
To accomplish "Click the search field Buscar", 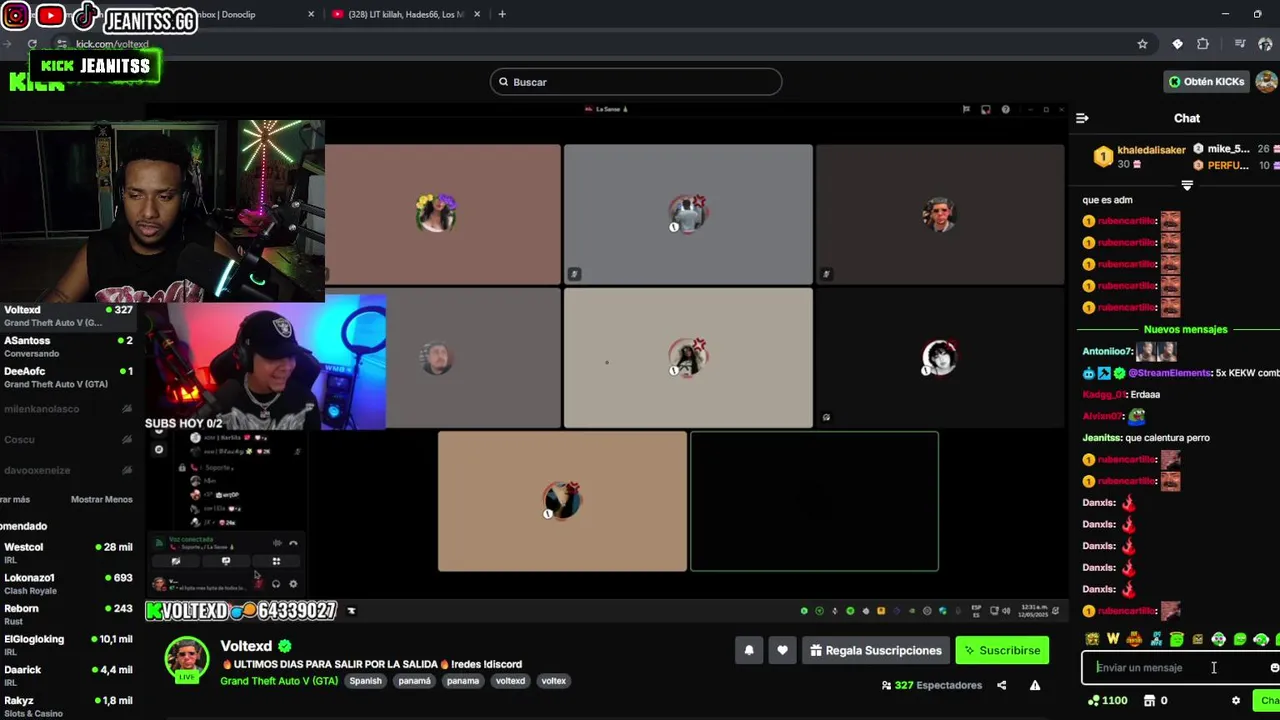I will tap(636, 82).
